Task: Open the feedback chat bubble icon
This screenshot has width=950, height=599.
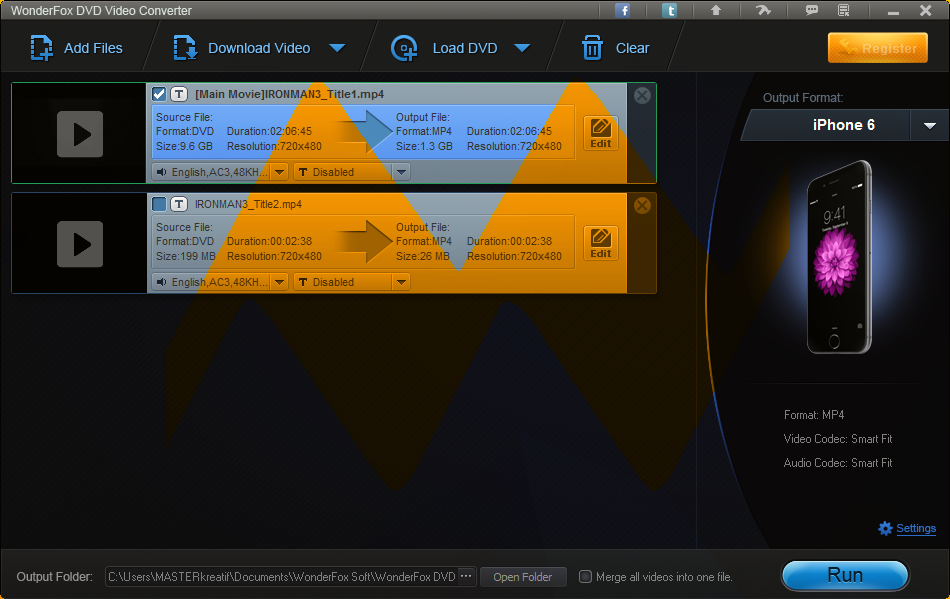Action: click(x=811, y=10)
